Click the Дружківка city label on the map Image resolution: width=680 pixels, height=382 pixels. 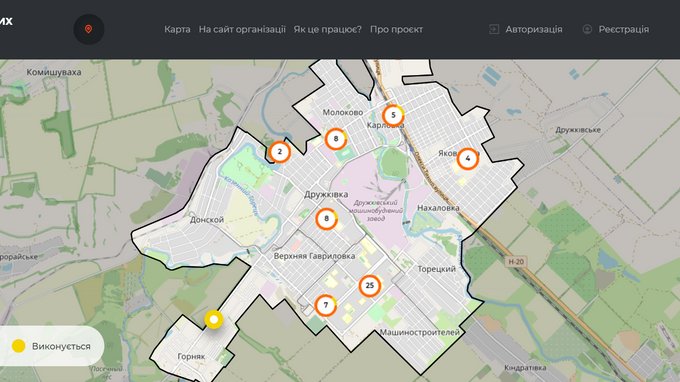[326, 194]
